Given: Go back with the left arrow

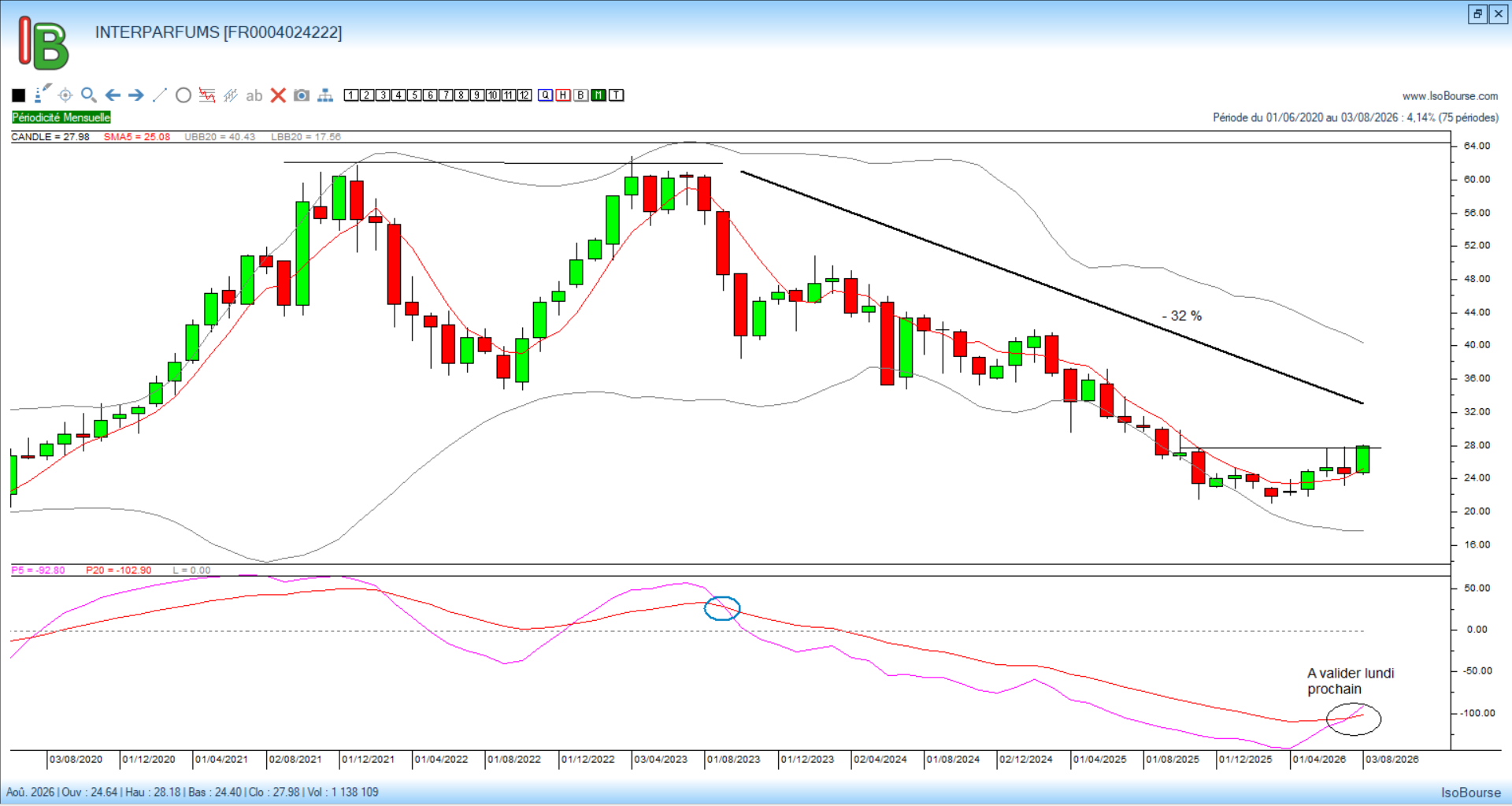Looking at the screenshot, I should pos(113,95).
